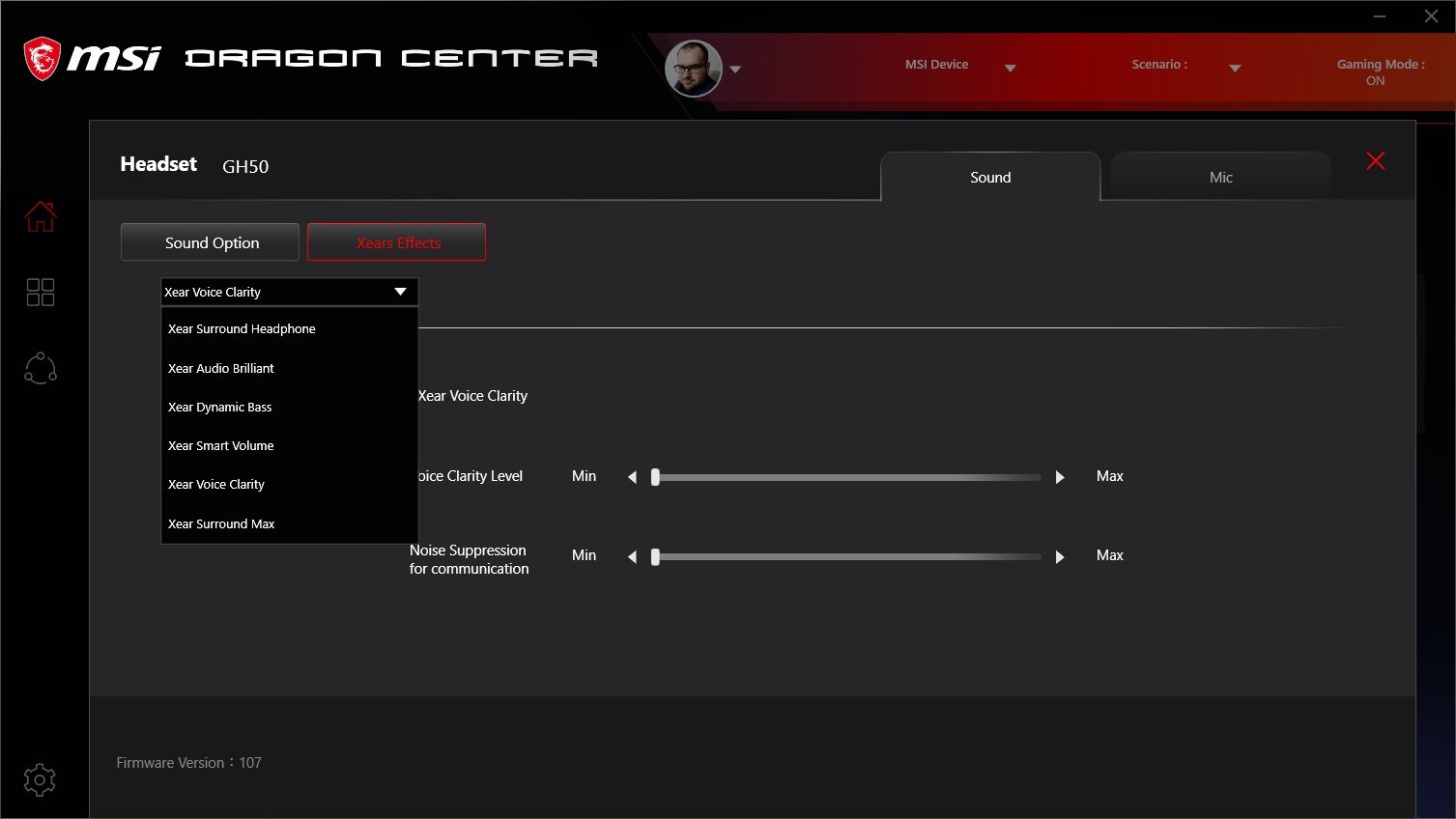Expand the profile avatar dropdown arrow
Screen dimensions: 1456x819
(x=735, y=70)
